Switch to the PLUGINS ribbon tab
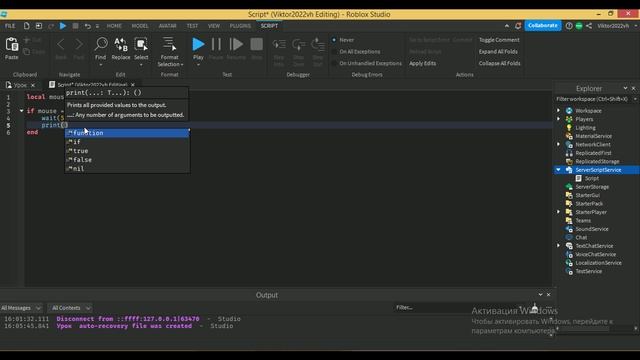The width and height of the screenshot is (640, 360). [x=240, y=26]
